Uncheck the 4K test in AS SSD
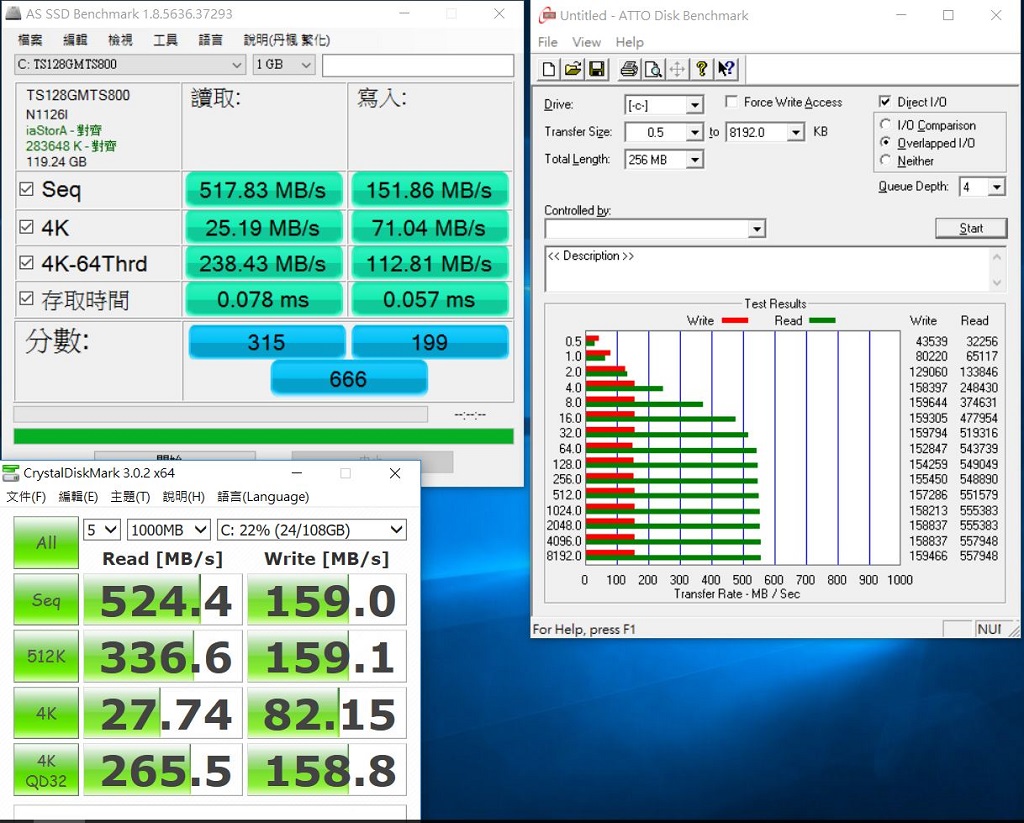Viewport: 1024px width, 823px height. pyautogui.click(x=26, y=227)
